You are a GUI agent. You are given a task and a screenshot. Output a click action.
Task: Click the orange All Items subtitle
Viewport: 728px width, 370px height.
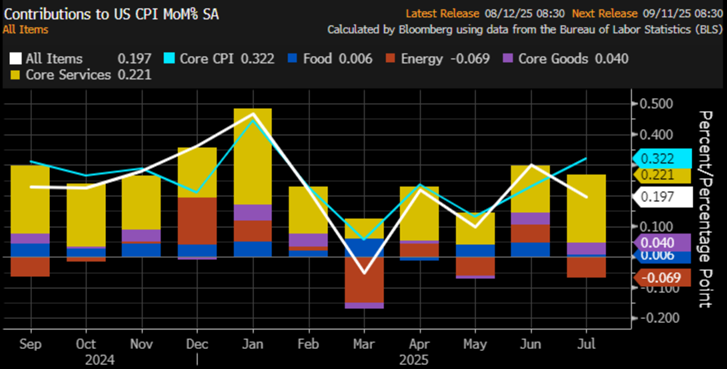(26, 30)
